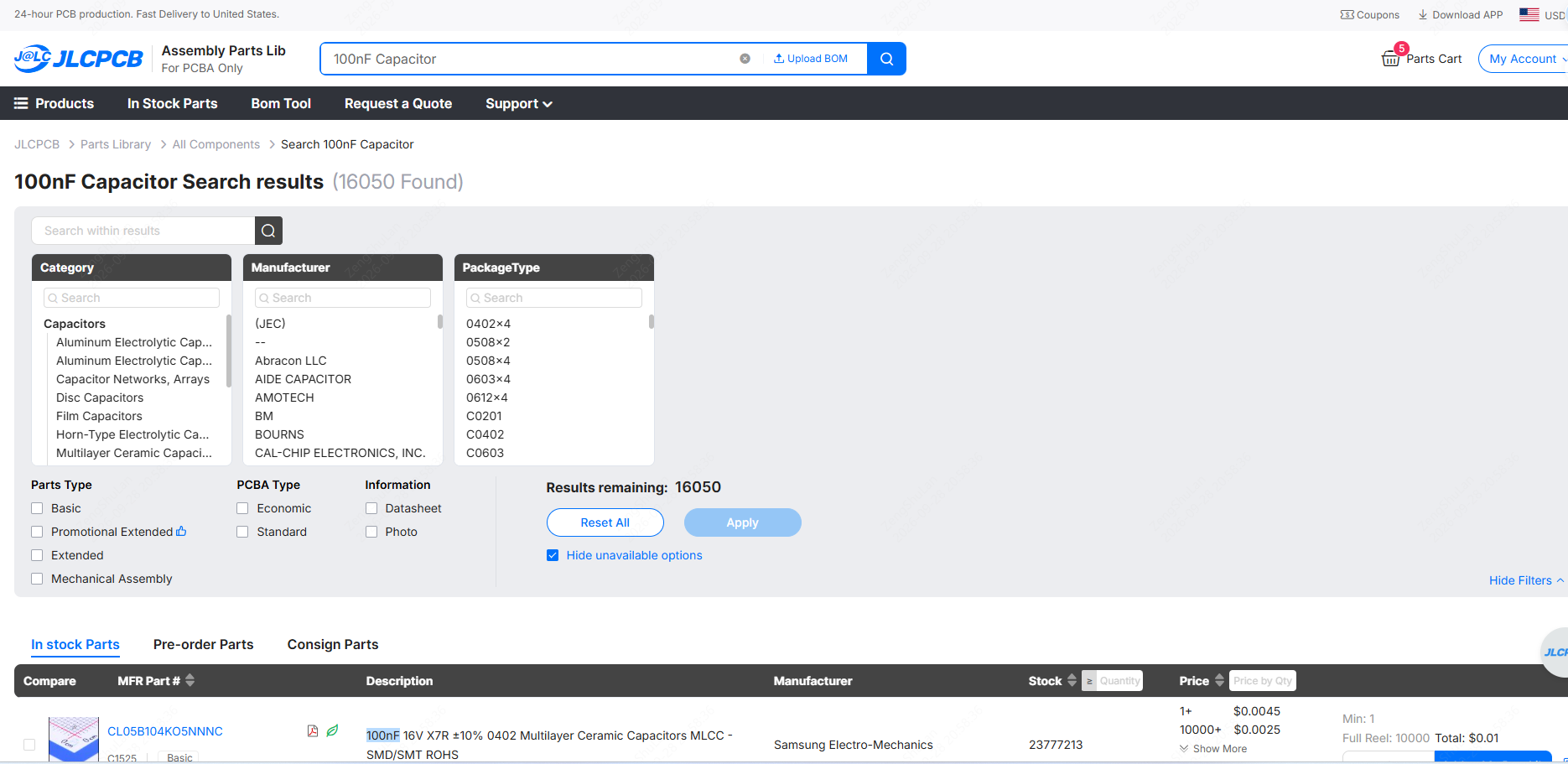Check the Standard PCBA type box
Screen dimensions: 1568x764
(242, 532)
